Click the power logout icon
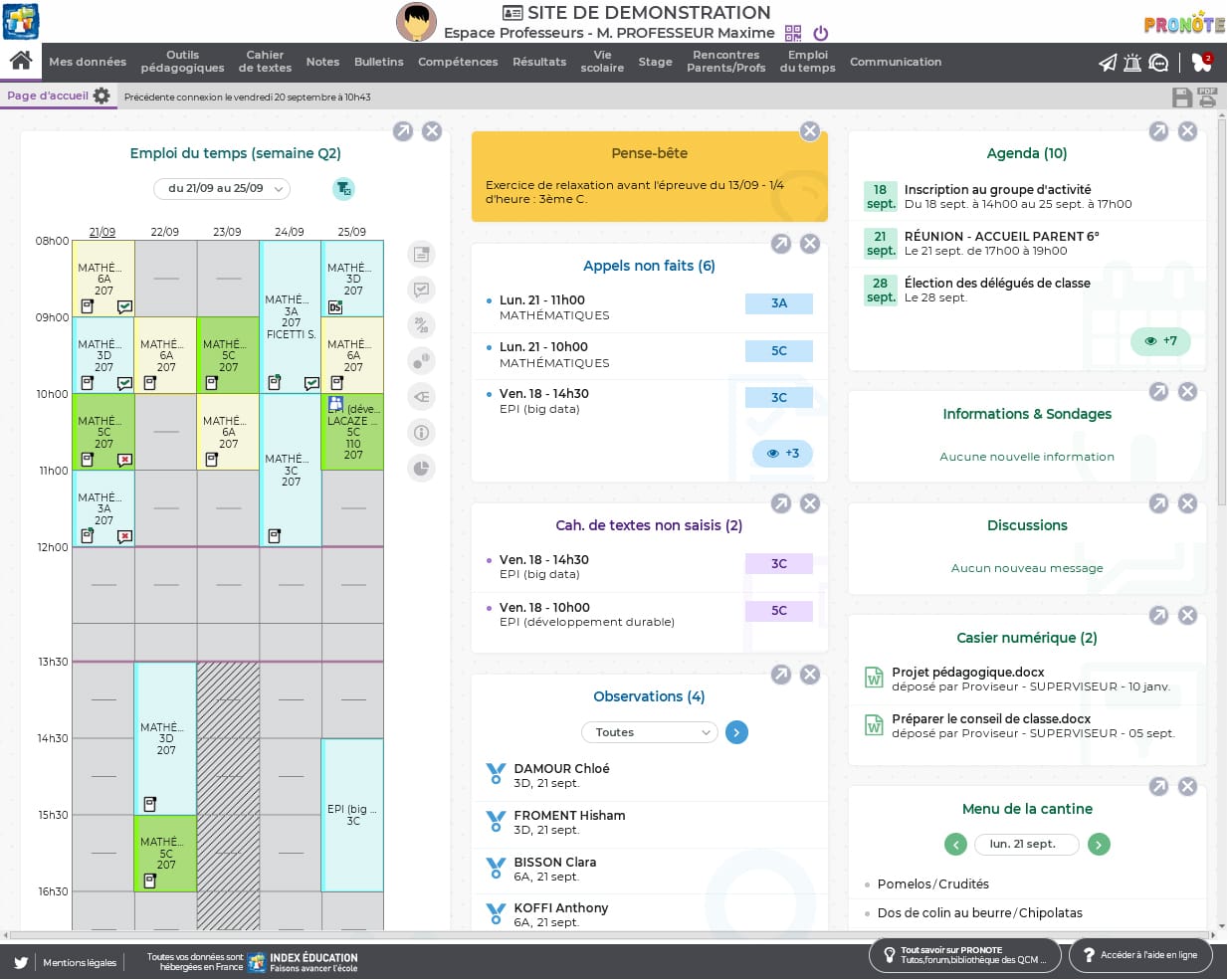The image size is (1229, 980). coord(821,34)
